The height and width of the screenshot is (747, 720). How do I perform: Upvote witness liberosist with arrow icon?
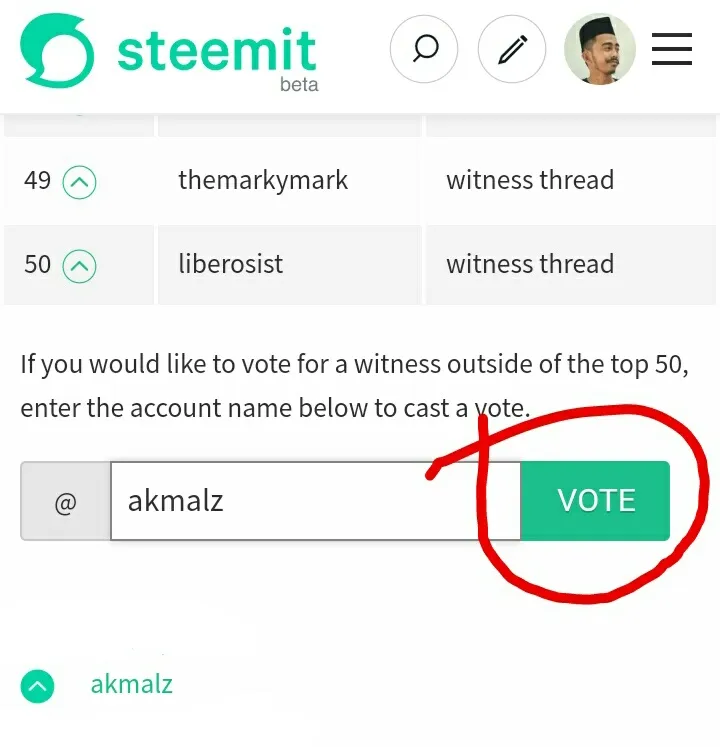coord(80,266)
